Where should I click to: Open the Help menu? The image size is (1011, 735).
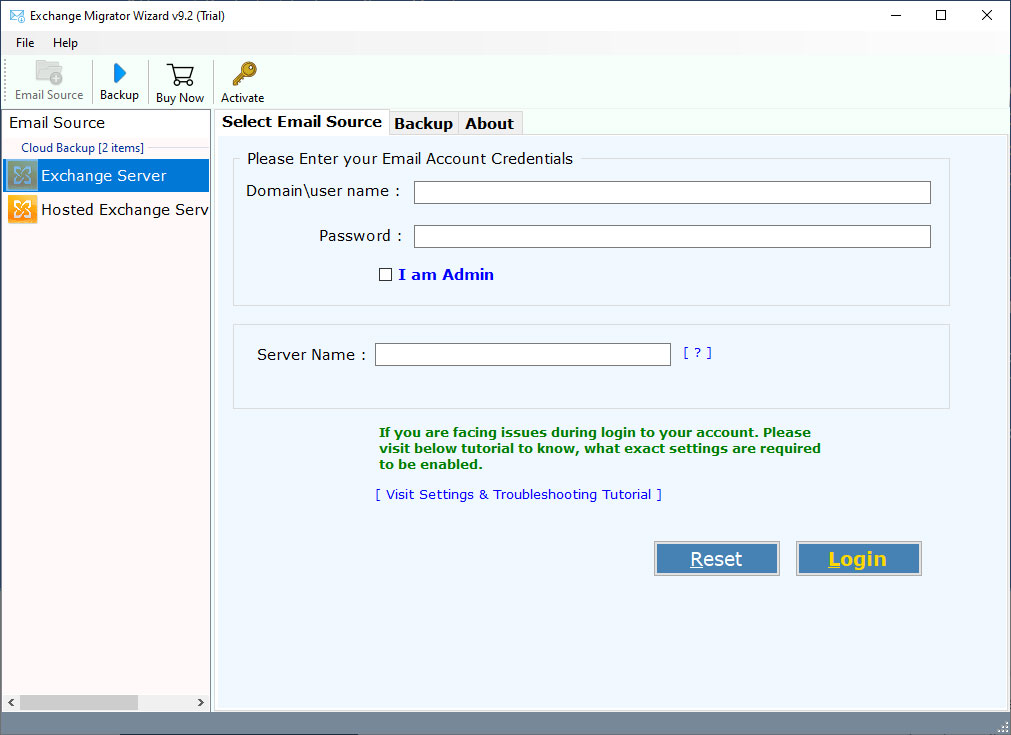click(65, 43)
